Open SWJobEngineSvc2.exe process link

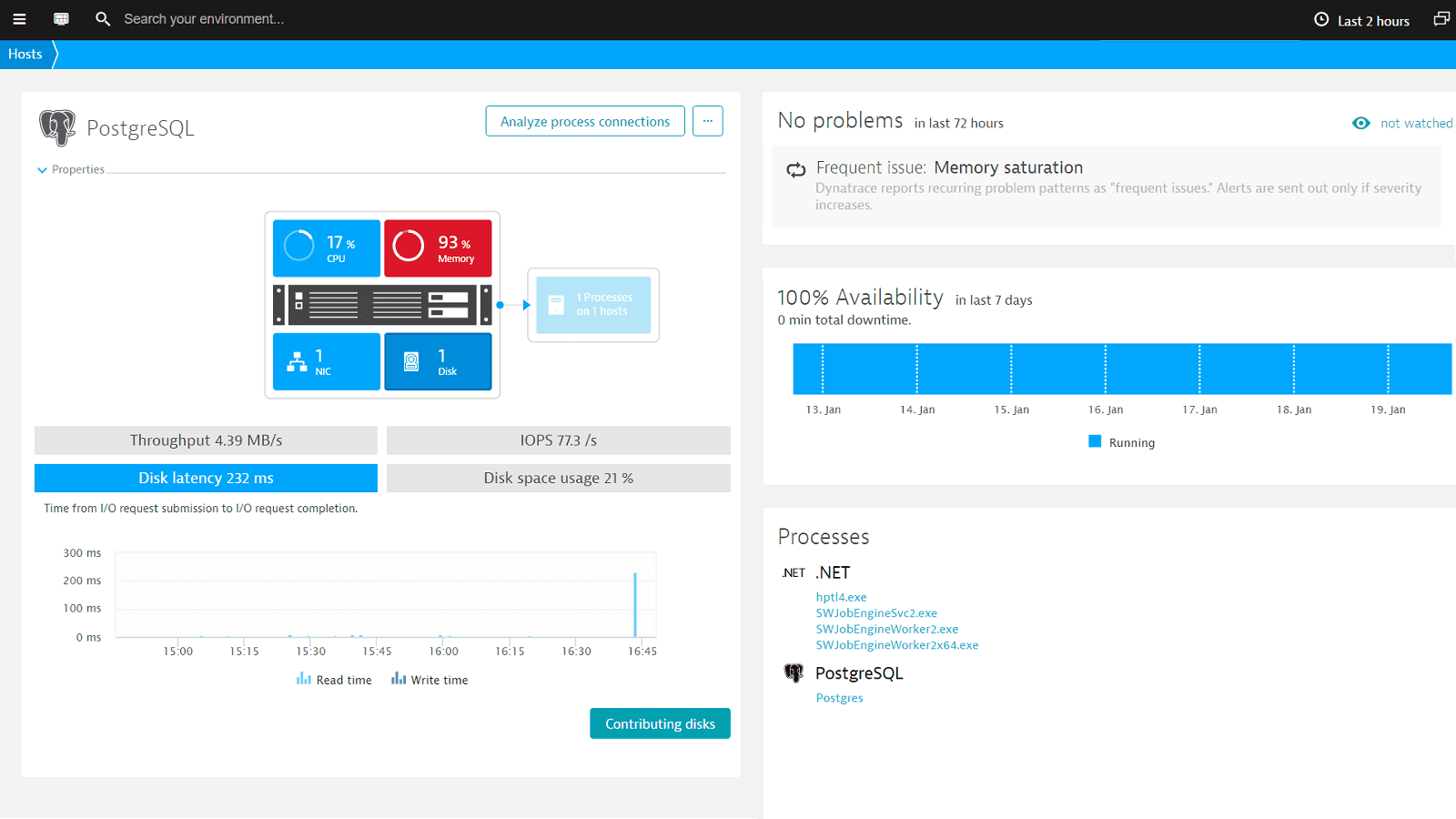point(876,613)
